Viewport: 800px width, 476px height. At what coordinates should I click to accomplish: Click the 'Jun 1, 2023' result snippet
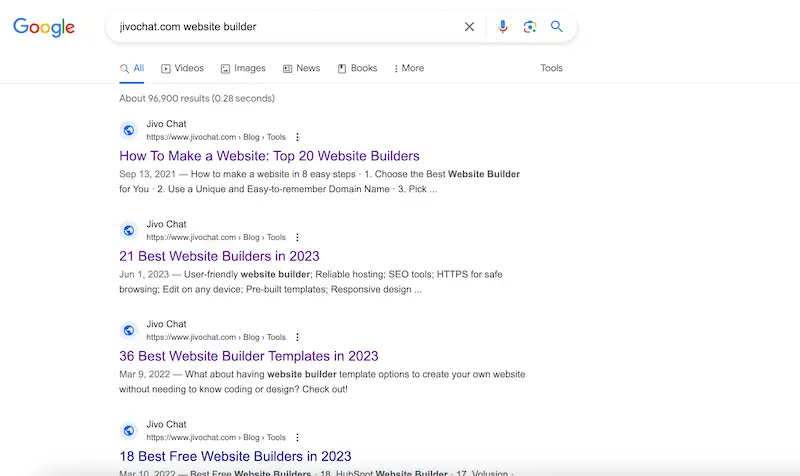[311, 282]
